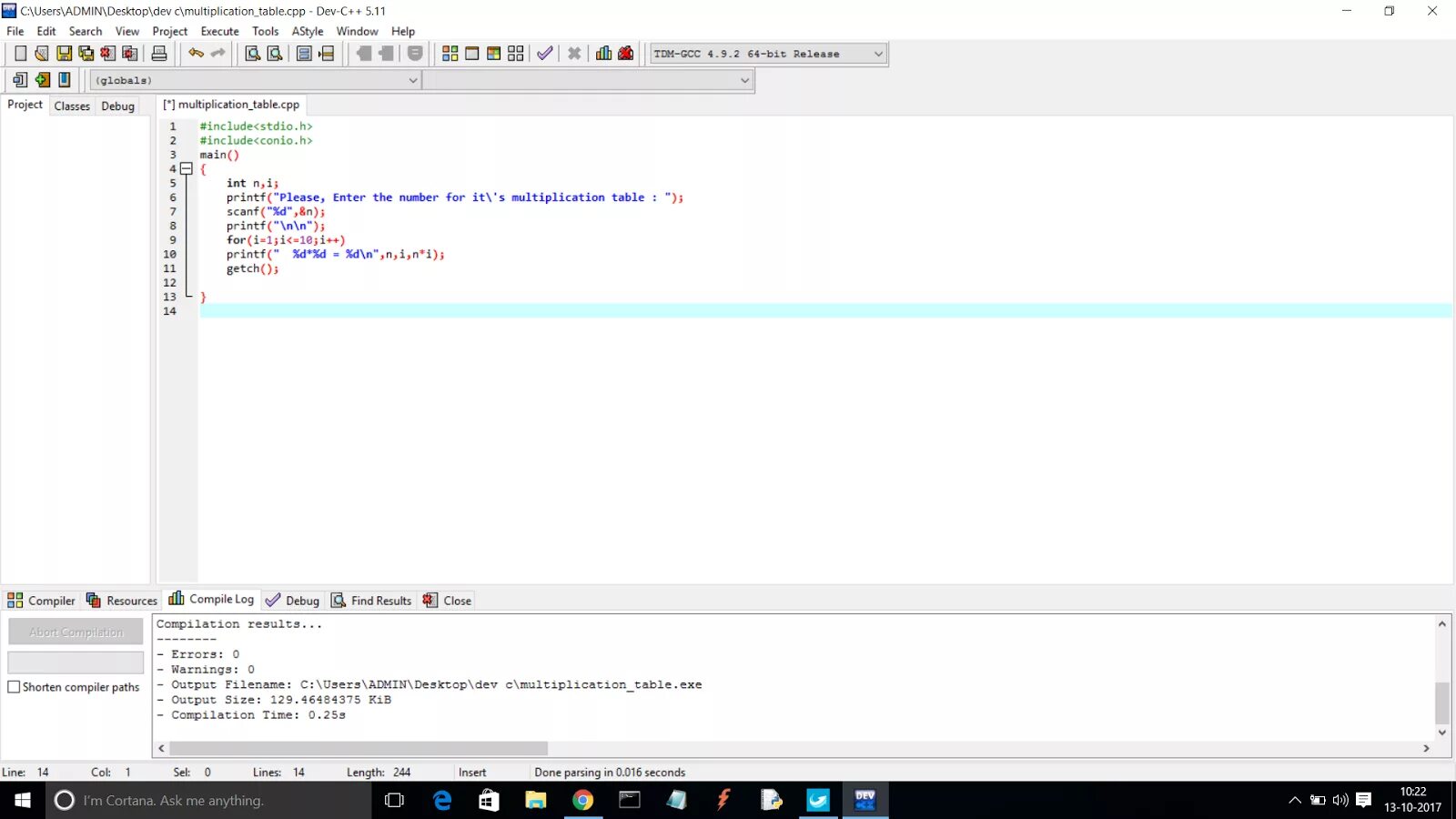The height and width of the screenshot is (819, 1456).
Task: Click the Print toolbar icon
Action: [159, 54]
